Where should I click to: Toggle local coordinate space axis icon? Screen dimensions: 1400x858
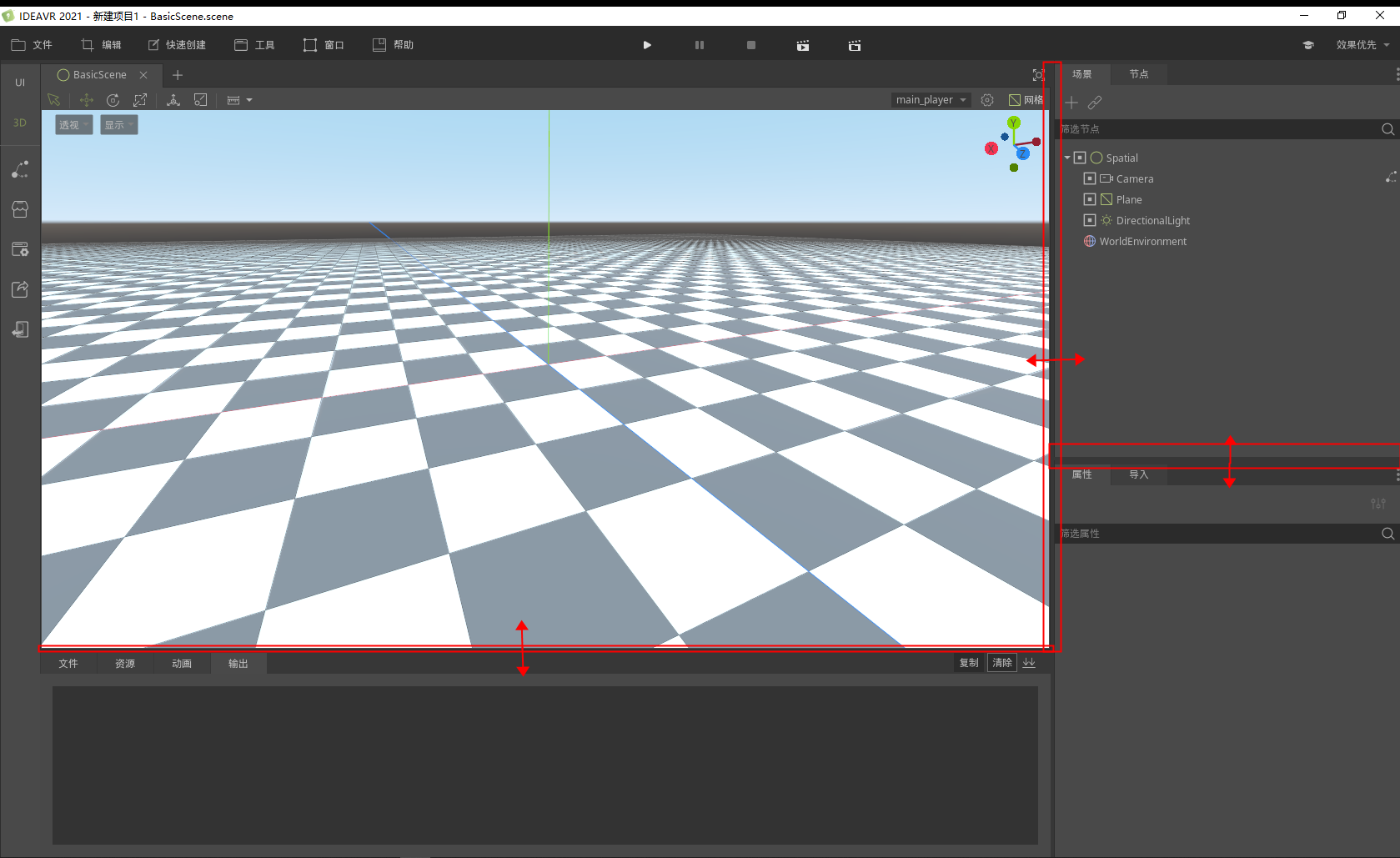pos(173,100)
